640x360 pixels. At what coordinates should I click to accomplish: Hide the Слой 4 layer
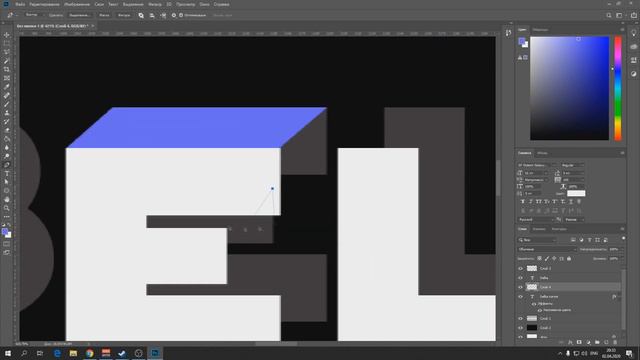[x=520, y=287]
